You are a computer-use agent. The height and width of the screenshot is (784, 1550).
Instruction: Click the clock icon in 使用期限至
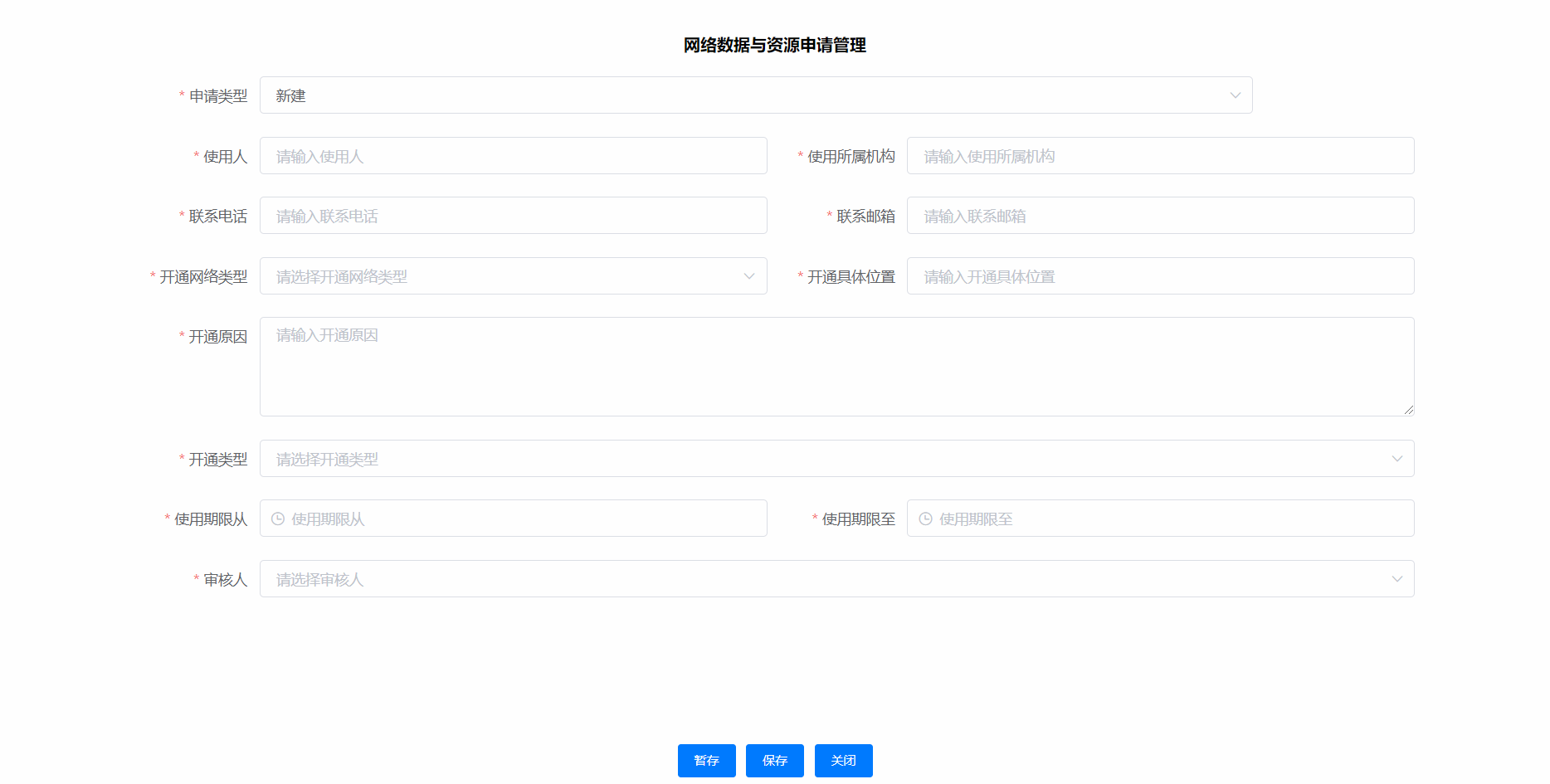click(x=925, y=519)
